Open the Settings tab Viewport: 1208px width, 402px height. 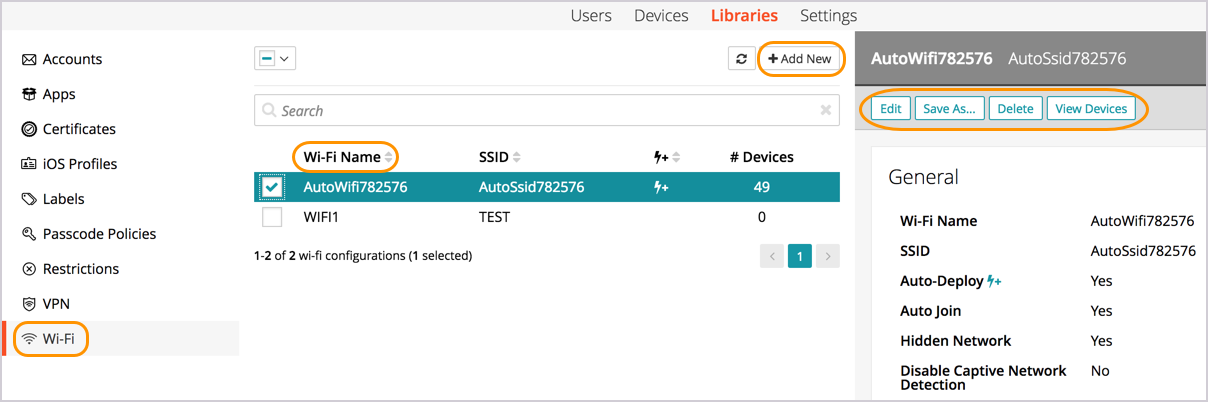(x=828, y=15)
